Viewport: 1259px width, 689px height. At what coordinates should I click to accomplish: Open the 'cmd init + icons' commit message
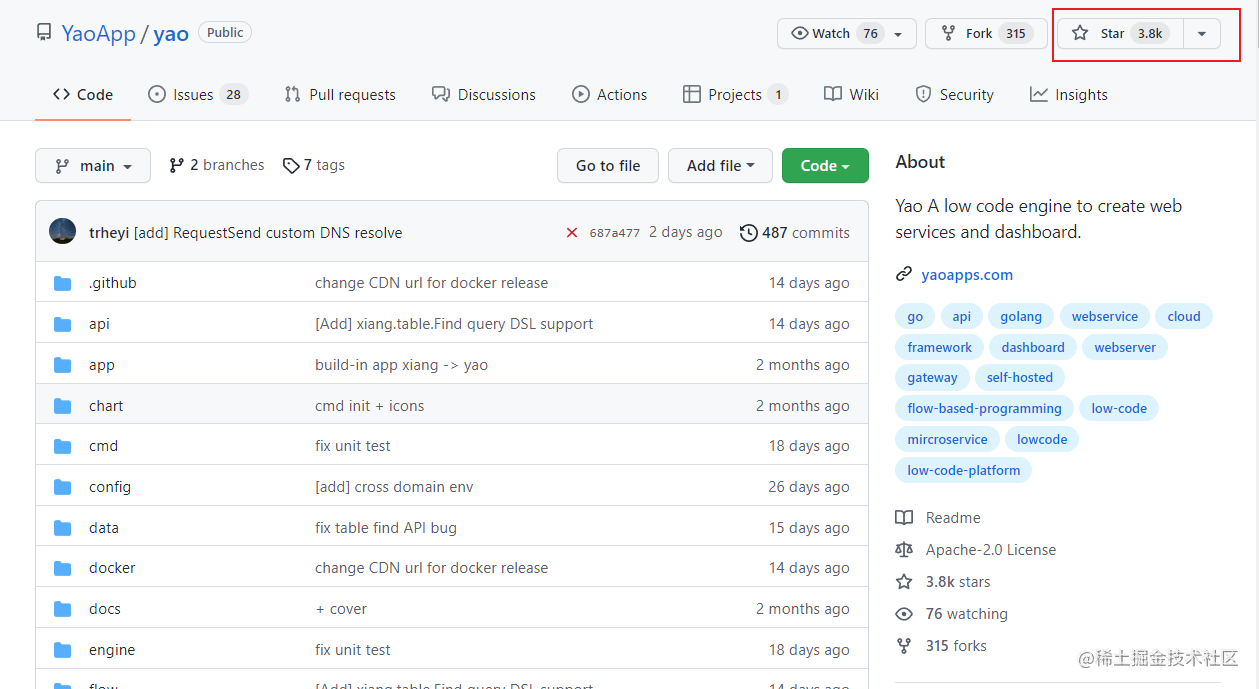[x=369, y=406]
